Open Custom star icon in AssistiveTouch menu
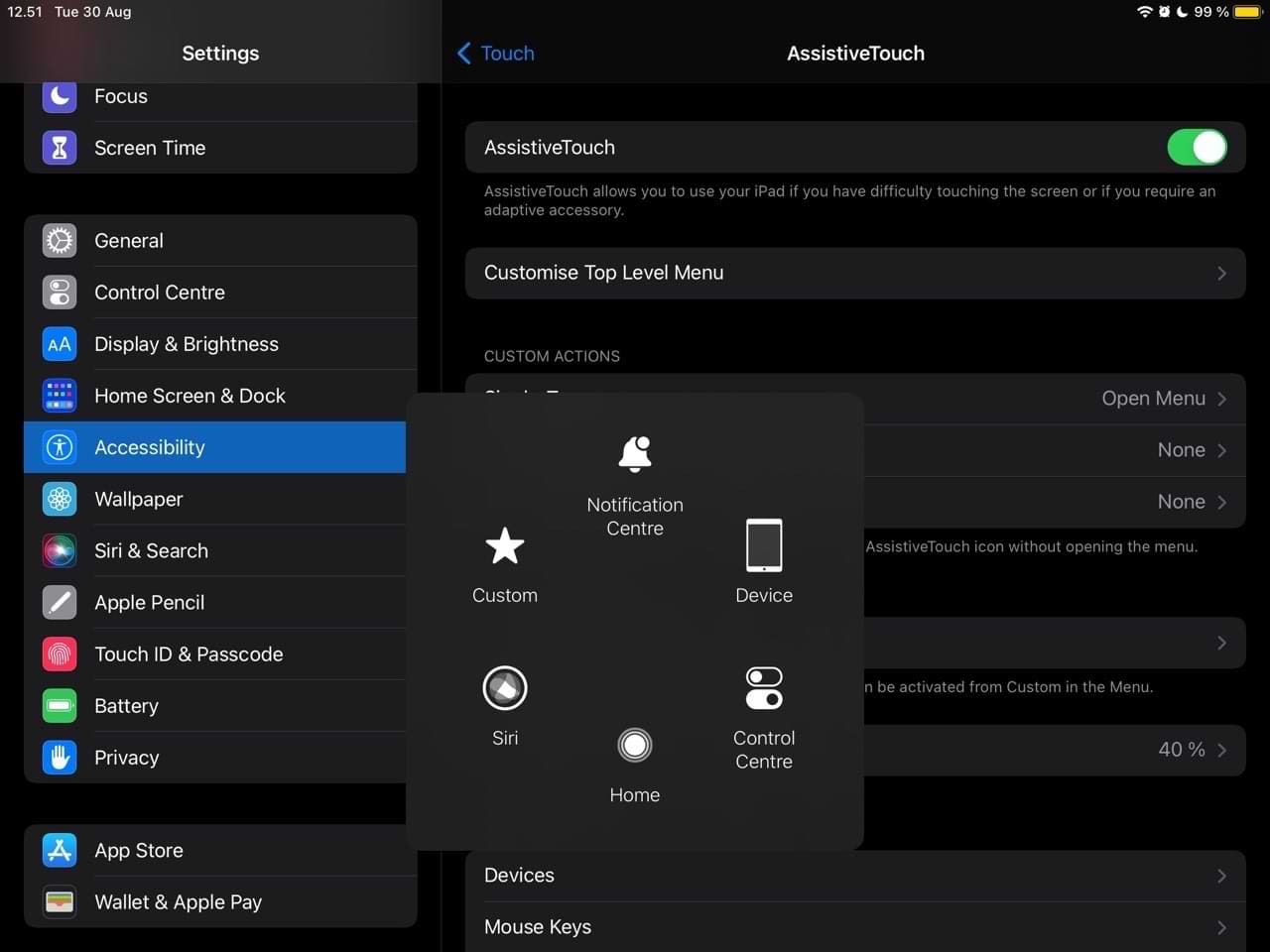 click(x=505, y=545)
